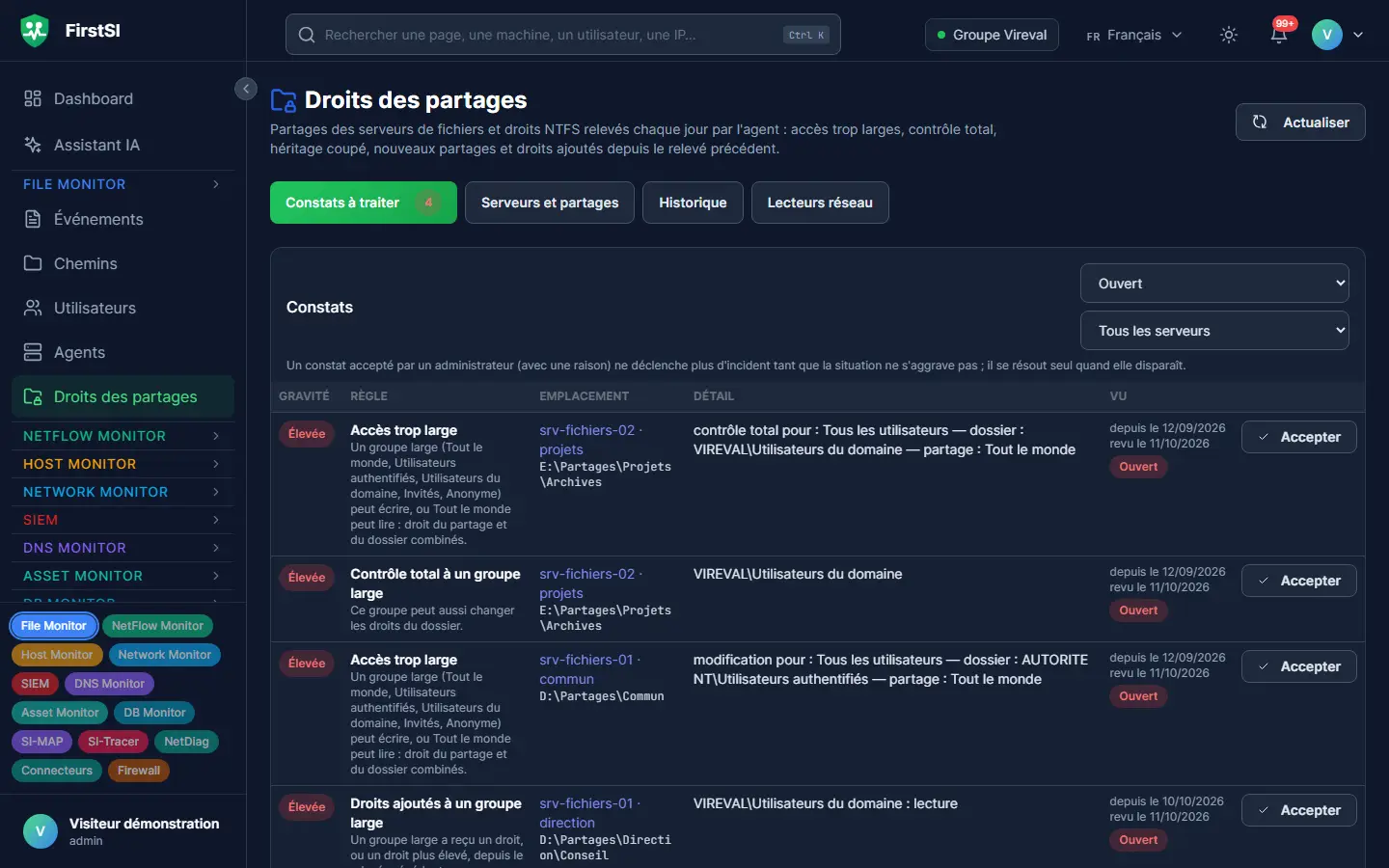The width and height of the screenshot is (1389, 868).
Task: Expand the NETFLOW MONITOR section
Action: (x=123, y=436)
